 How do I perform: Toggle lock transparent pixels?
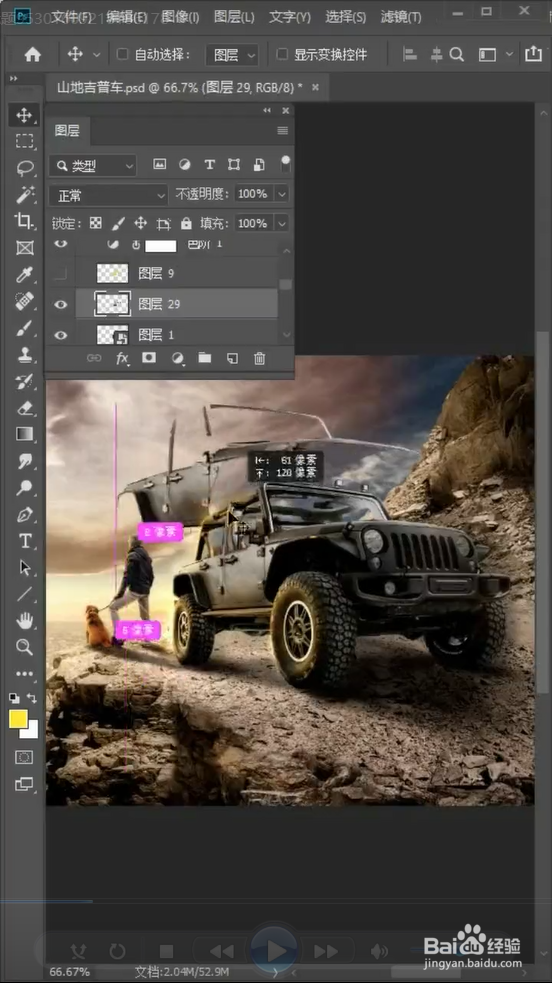point(95,223)
